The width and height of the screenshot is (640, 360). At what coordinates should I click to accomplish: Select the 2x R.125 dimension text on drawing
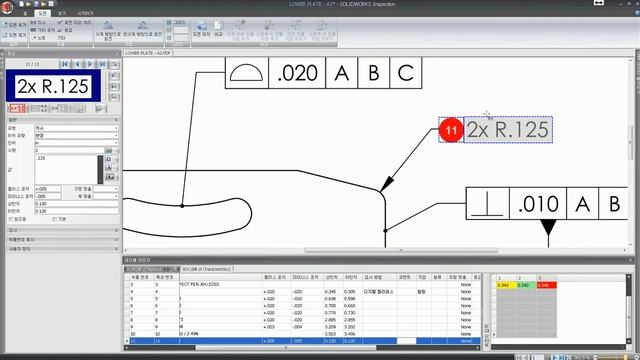tap(508, 130)
